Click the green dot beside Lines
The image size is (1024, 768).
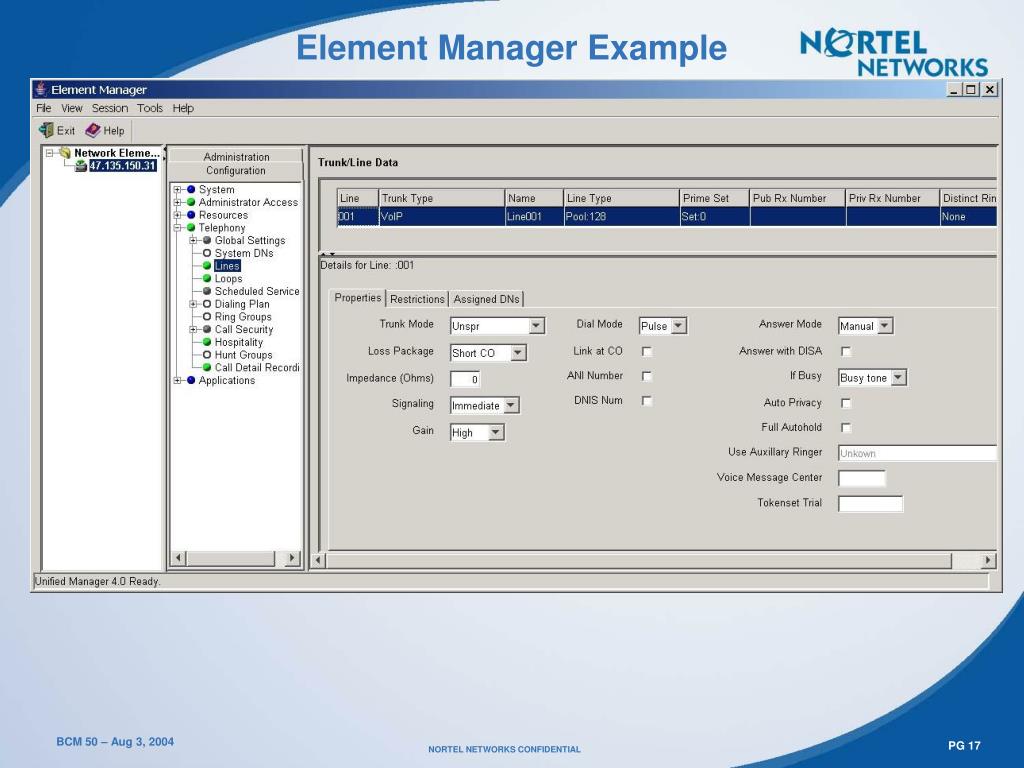pyautogui.click(x=207, y=266)
